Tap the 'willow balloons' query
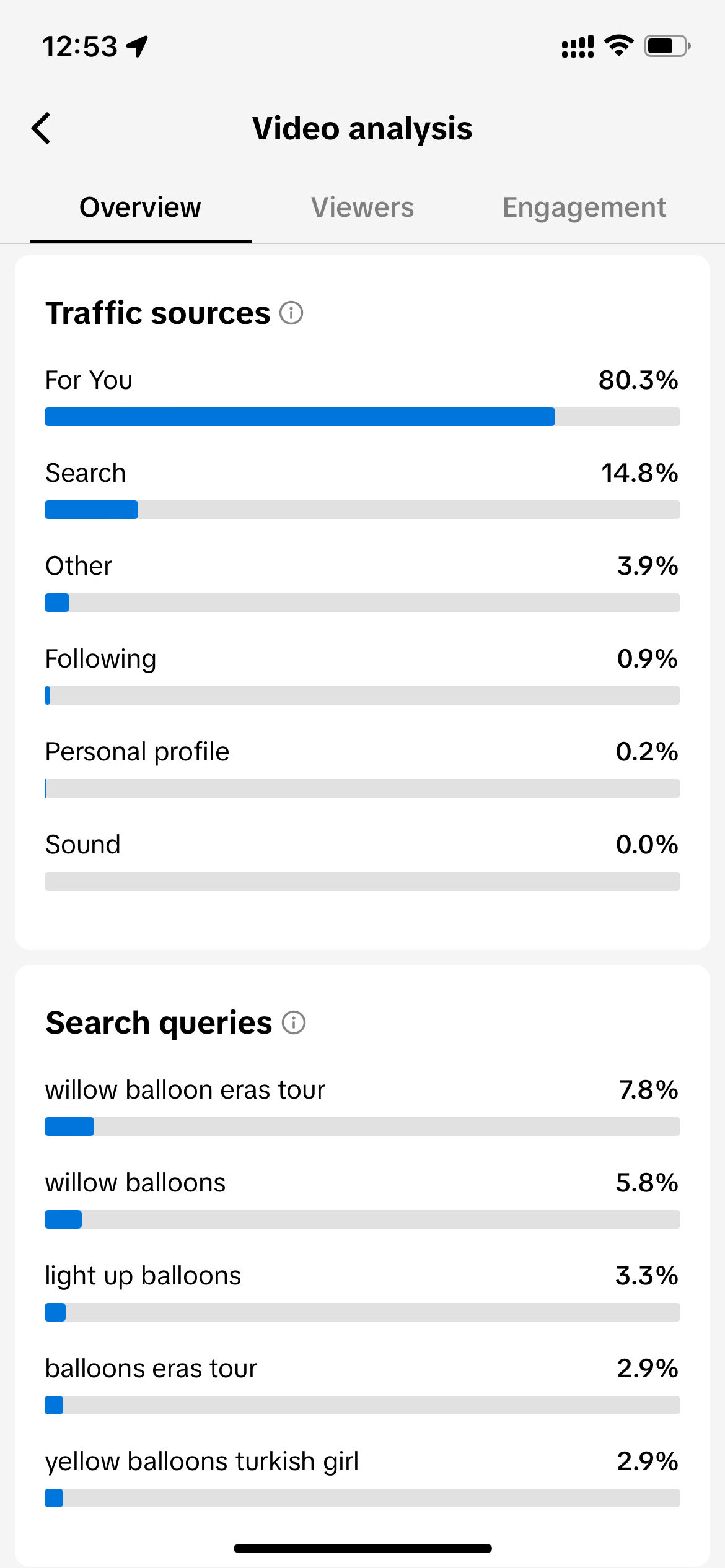Screen dimensions: 725x1568 pos(136,1183)
